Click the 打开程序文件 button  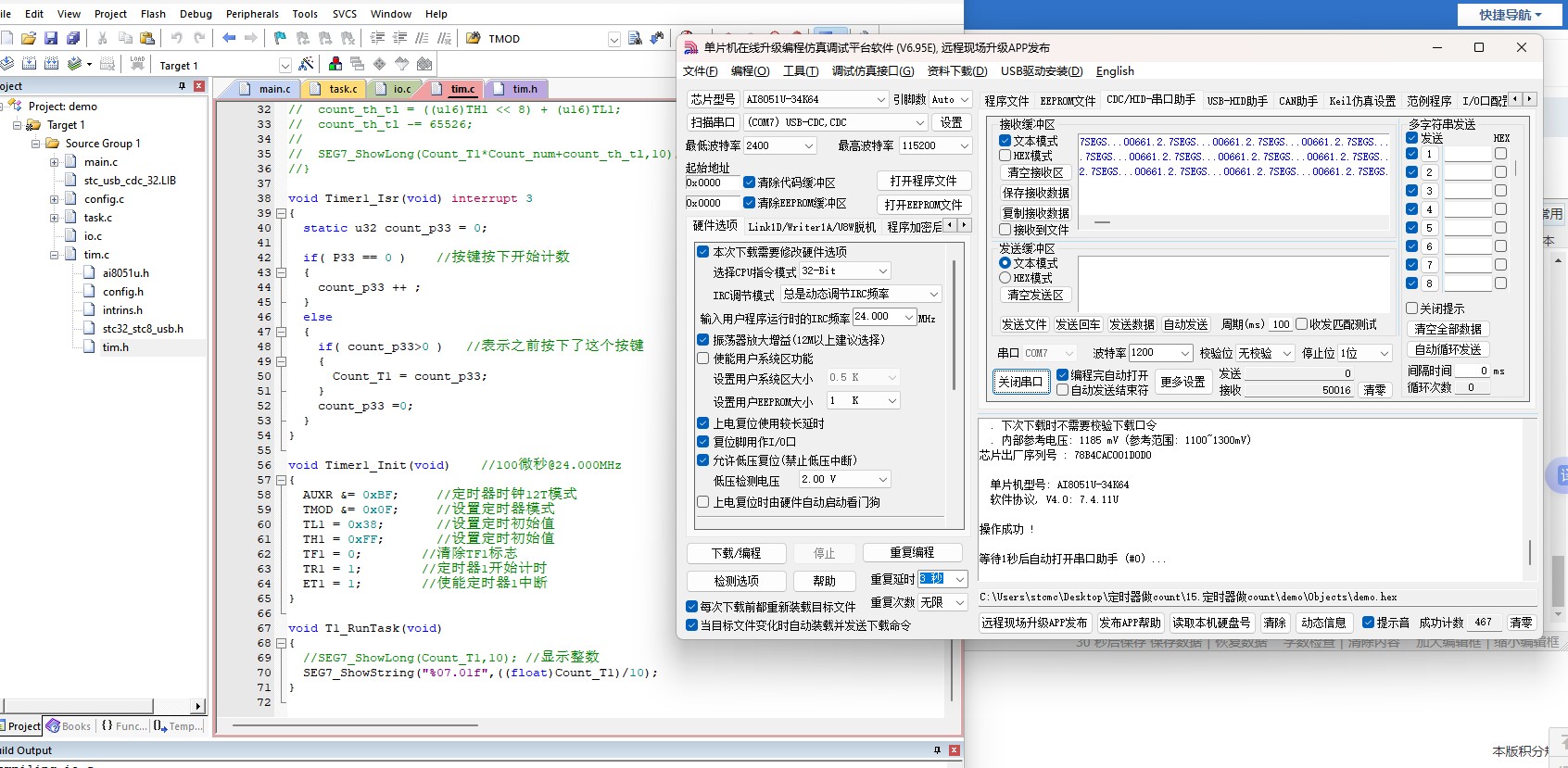point(923,181)
